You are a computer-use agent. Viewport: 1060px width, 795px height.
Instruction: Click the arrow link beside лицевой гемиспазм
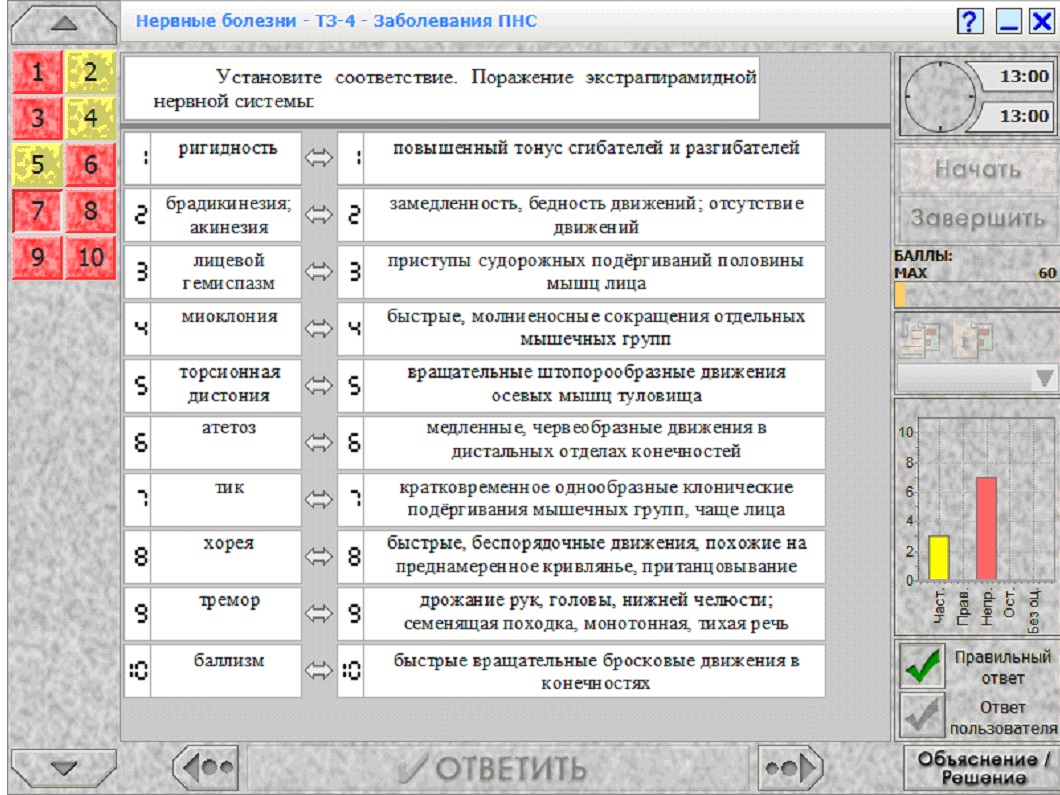pos(318,272)
